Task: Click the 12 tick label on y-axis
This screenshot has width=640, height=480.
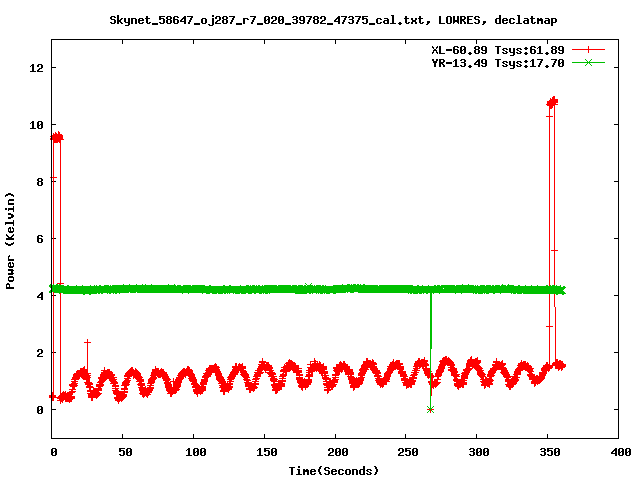Action: coord(38,68)
